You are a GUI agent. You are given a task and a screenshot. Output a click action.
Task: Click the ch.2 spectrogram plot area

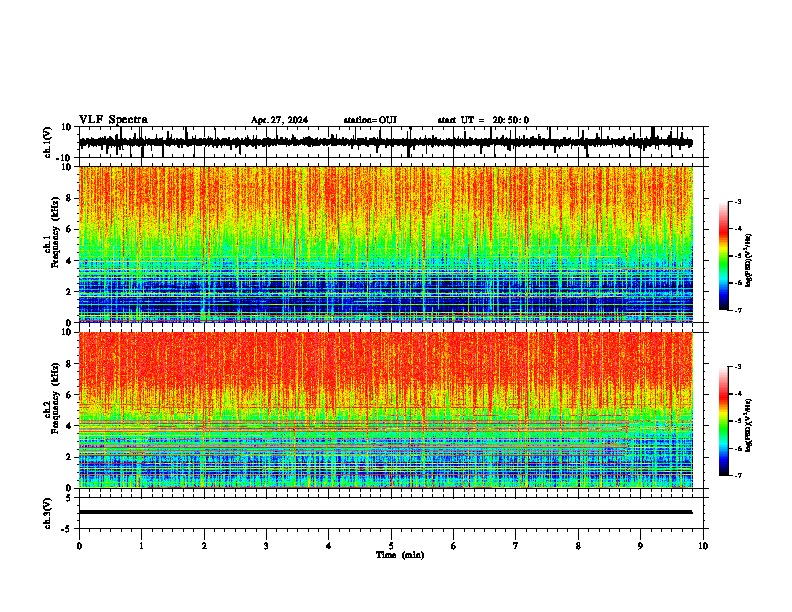pyautogui.click(x=386, y=410)
